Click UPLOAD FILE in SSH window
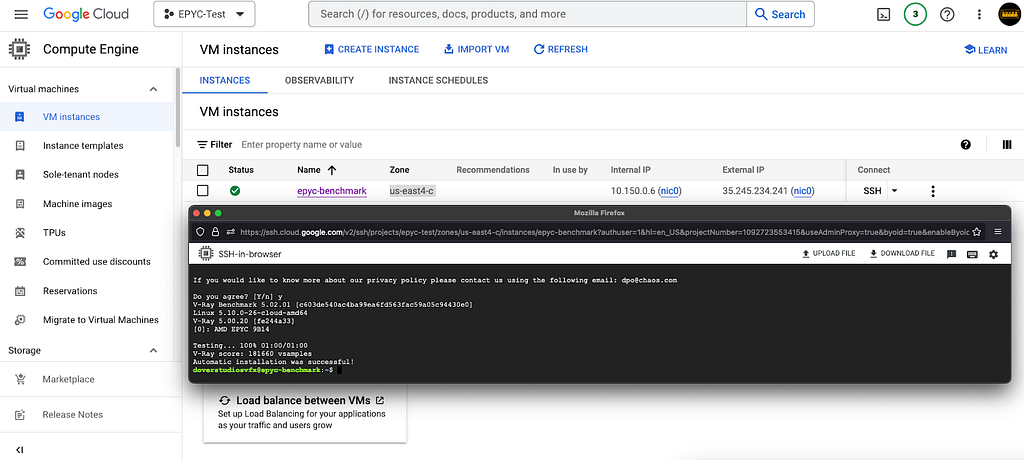1024x460 pixels. (x=828, y=254)
